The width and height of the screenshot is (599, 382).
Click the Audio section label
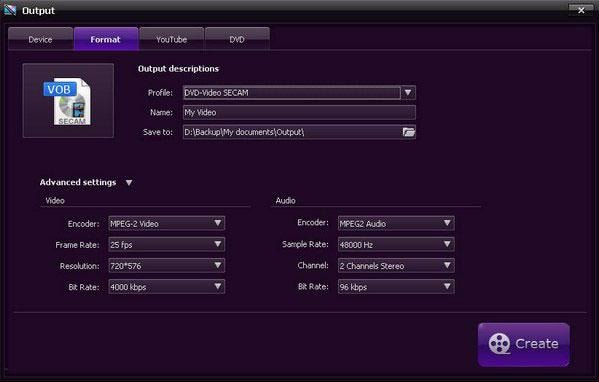click(x=285, y=201)
